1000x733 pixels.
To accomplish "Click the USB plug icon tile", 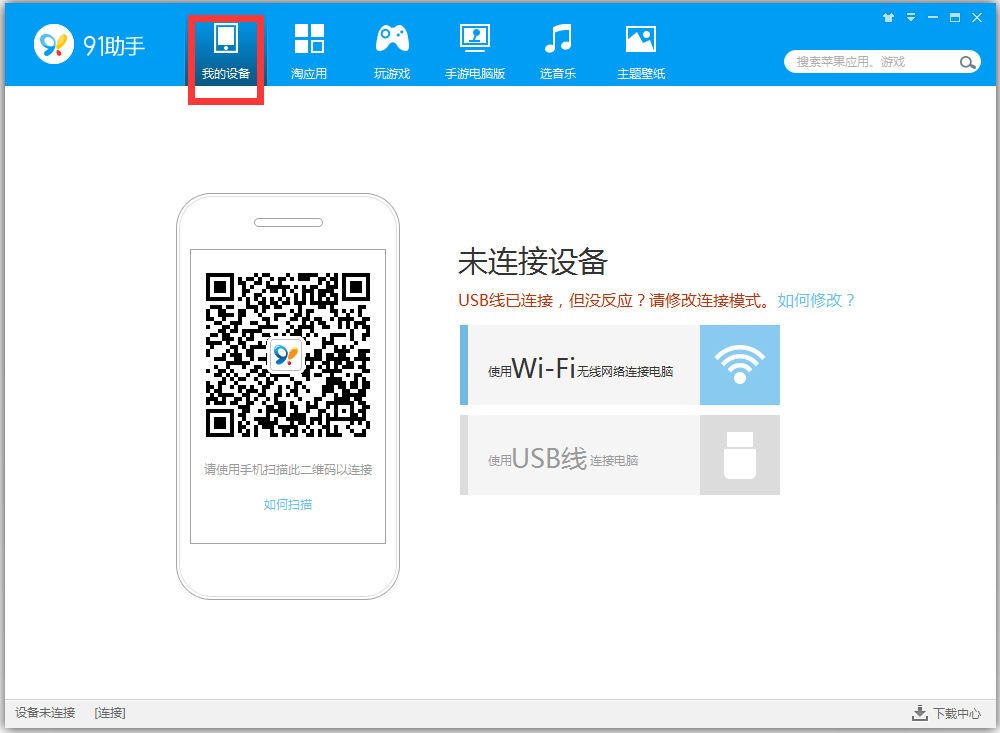I will [x=740, y=455].
